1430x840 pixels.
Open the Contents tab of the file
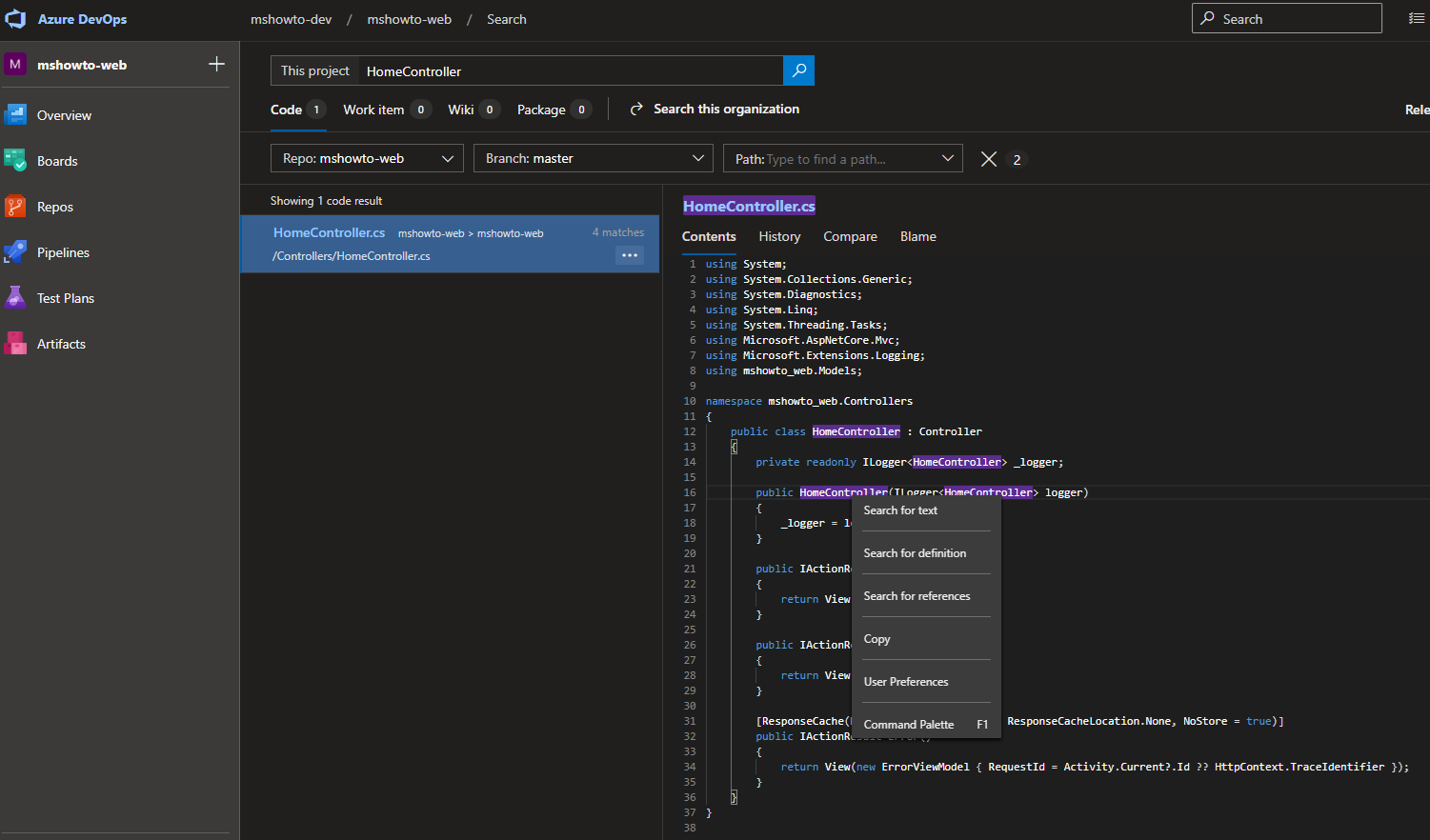tap(709, 236)
